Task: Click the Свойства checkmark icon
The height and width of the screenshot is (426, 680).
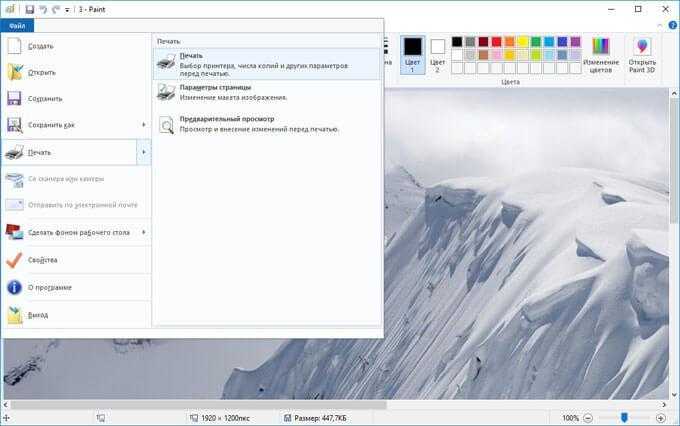Action: (x=14, y=260)
